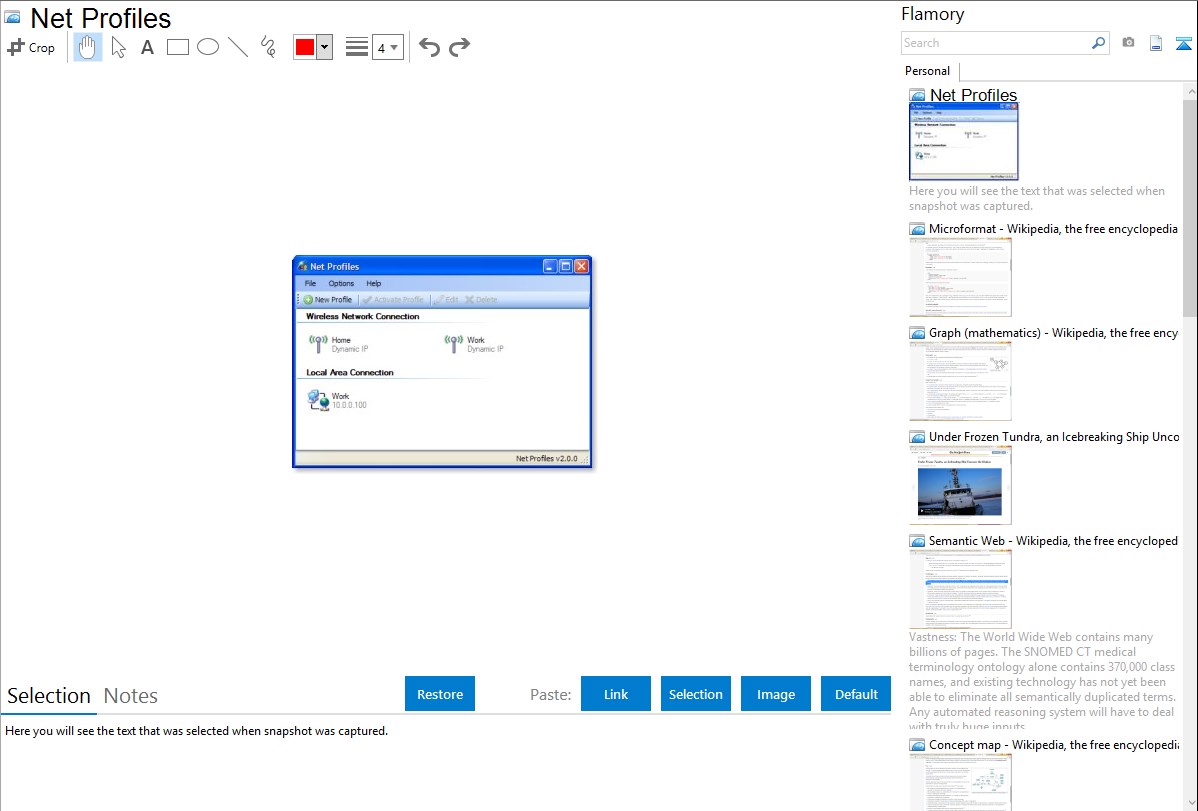The width and height of the screenshot is (1198, 811).
Task: Click the Flamory search field
Action: tap(996, 43)
